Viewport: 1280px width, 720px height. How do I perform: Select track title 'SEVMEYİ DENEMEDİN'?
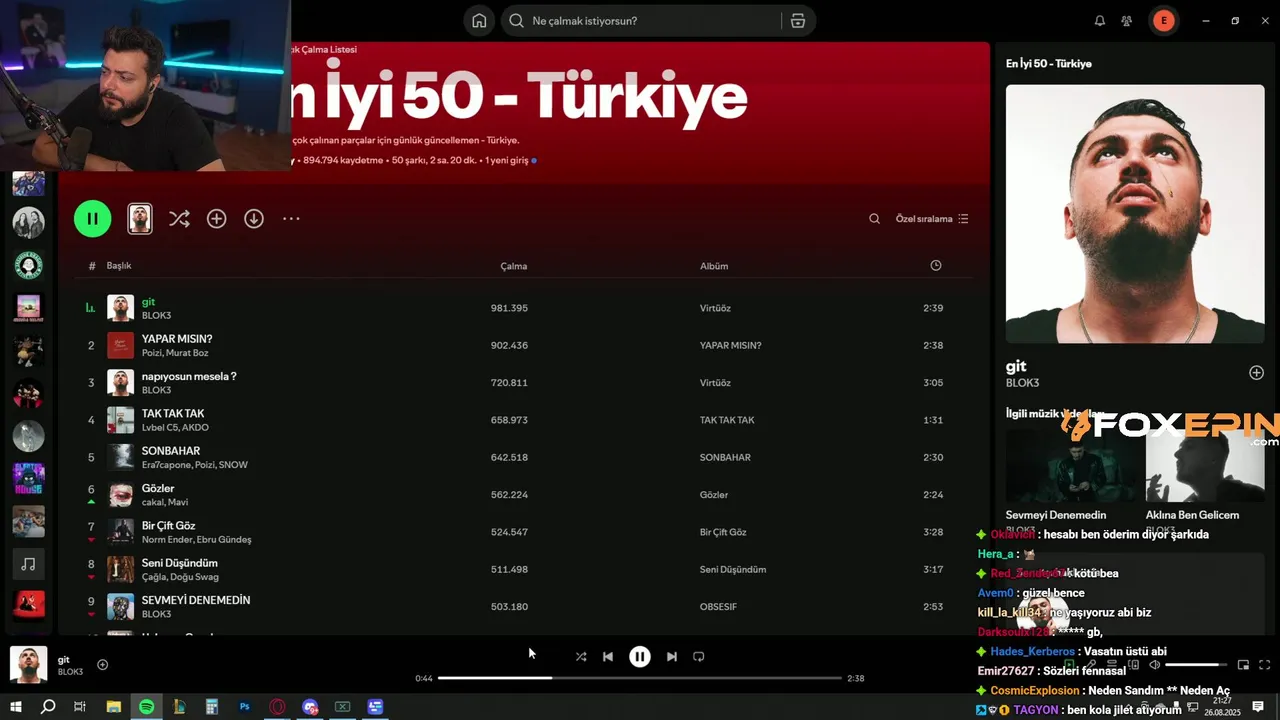click(196, 600)
